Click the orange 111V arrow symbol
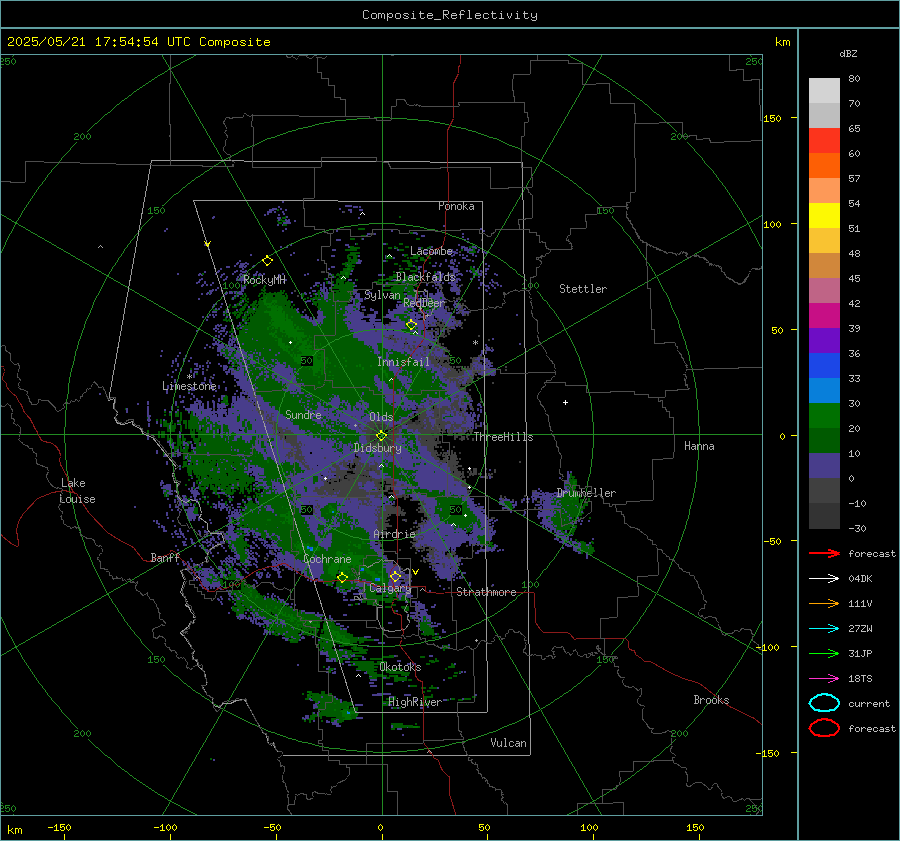This screenshot has height=841, width=900. click(824, 603)
